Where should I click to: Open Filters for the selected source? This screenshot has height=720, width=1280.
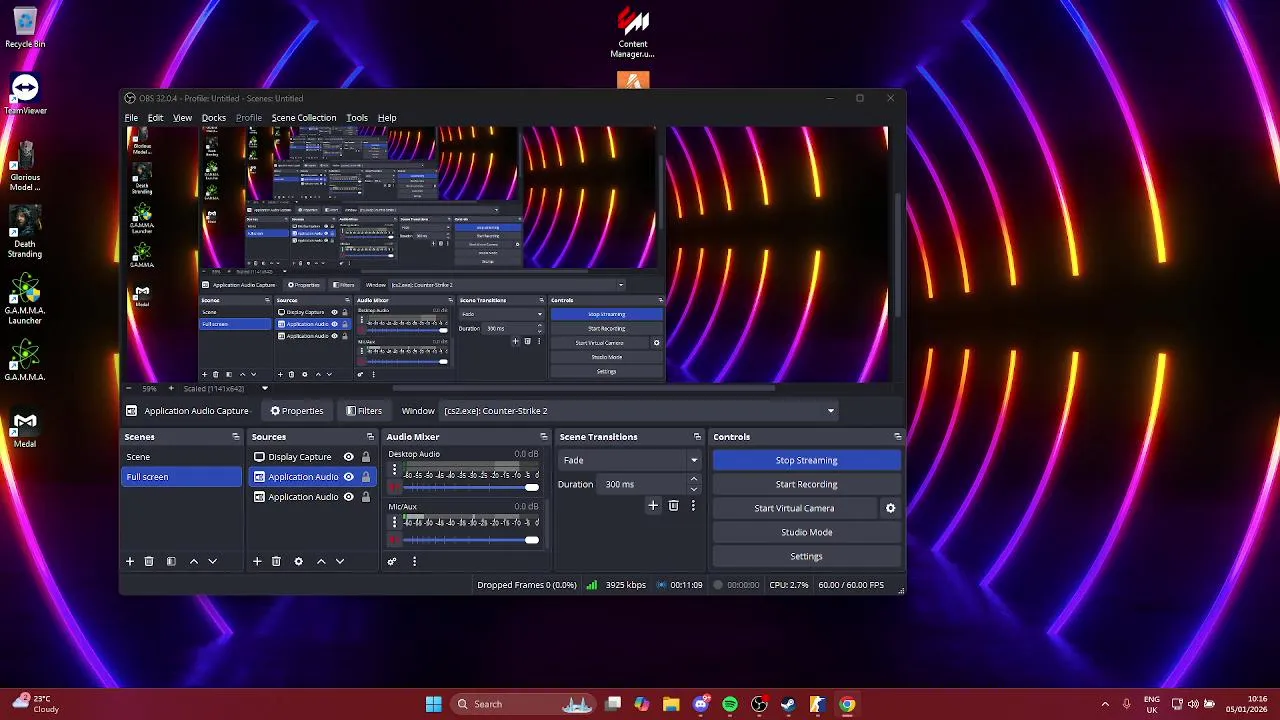364,411
